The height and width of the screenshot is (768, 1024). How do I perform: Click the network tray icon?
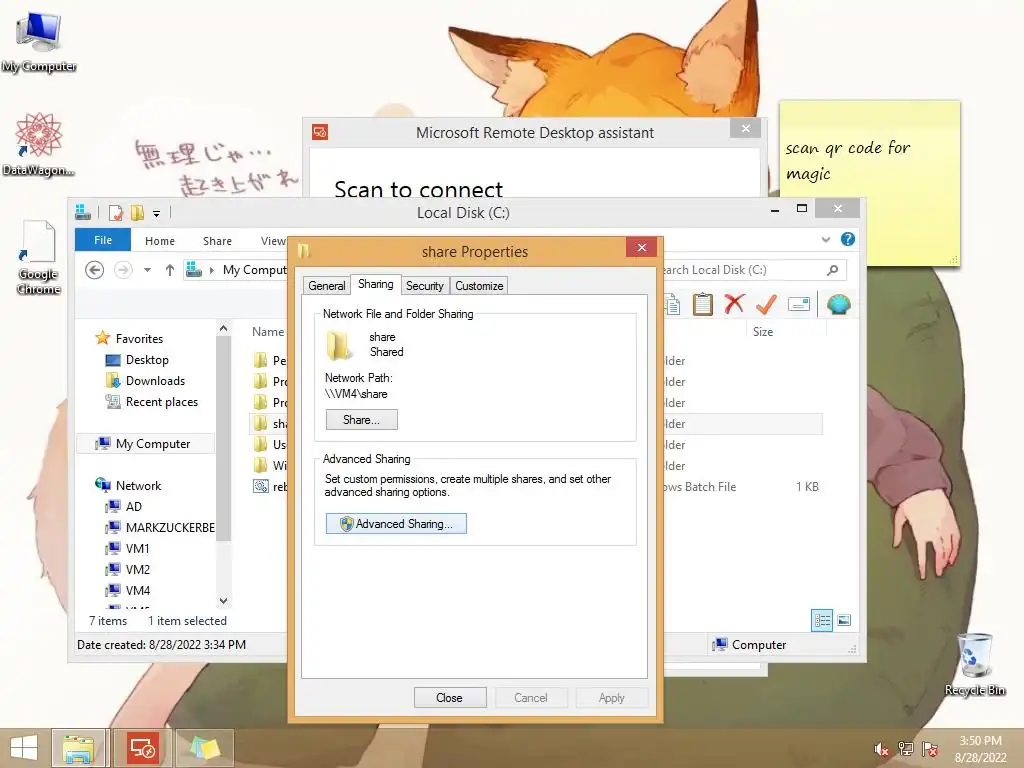(x=906, y=749)
